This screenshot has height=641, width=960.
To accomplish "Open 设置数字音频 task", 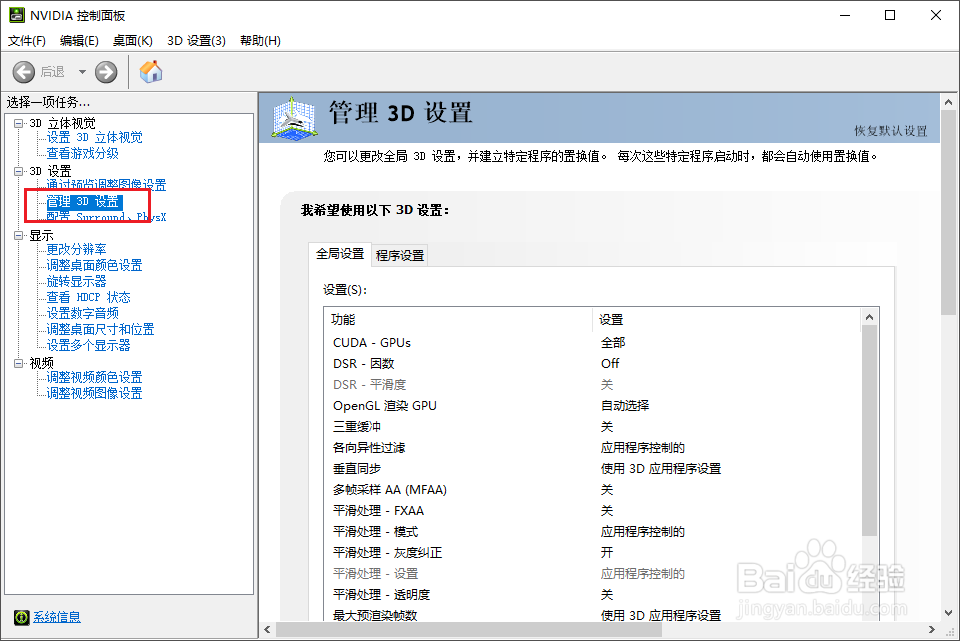I will tap(83, 313).
